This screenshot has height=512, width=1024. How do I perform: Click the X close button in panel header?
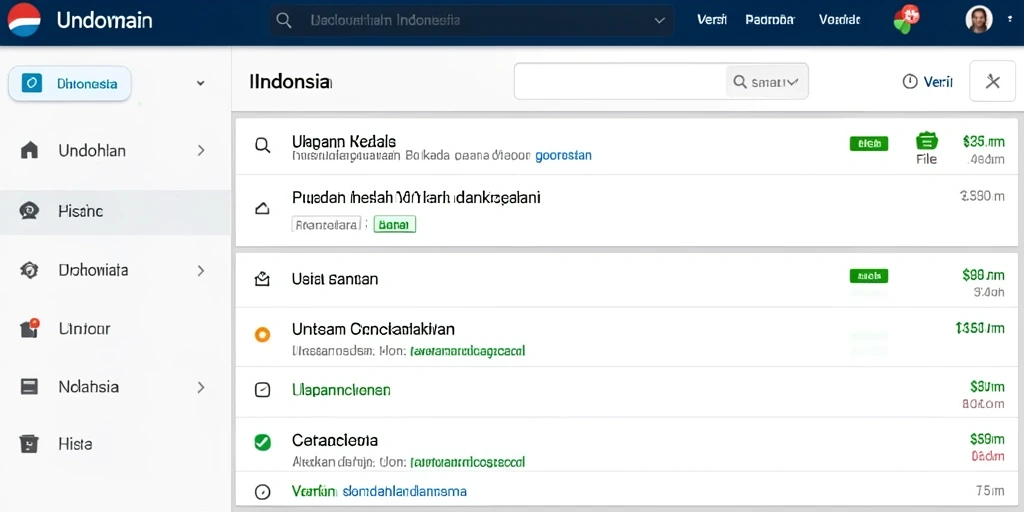pyautogui.click(x=993, y=82)
